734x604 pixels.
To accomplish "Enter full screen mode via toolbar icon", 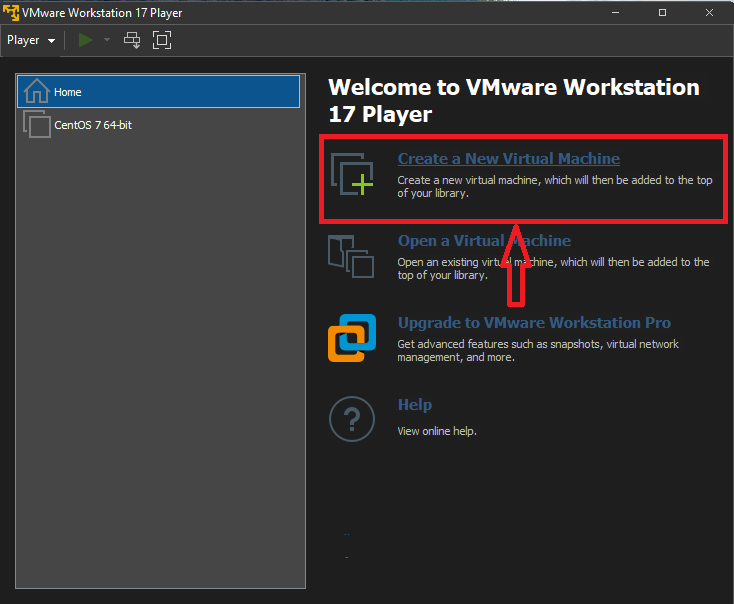I will 162,40.
